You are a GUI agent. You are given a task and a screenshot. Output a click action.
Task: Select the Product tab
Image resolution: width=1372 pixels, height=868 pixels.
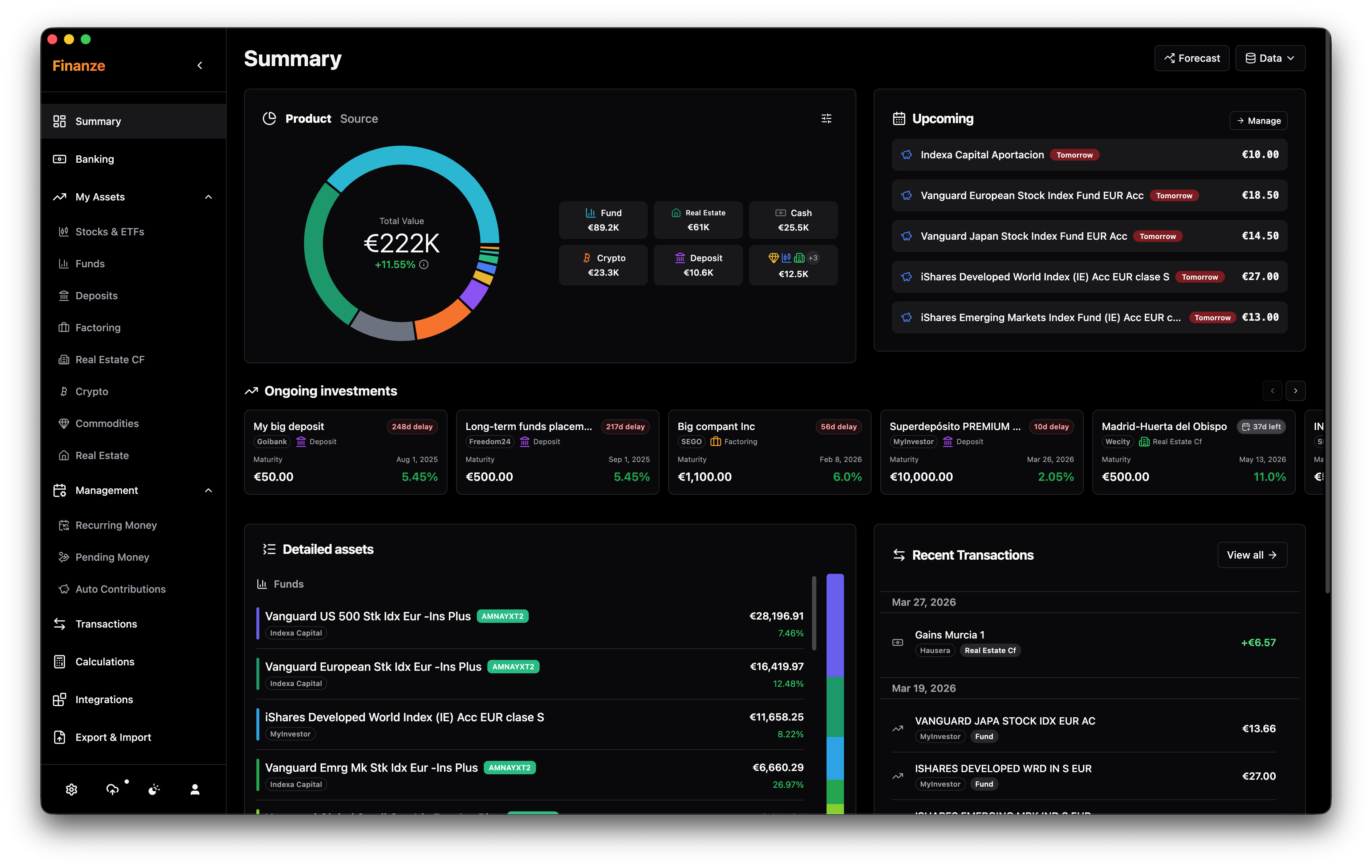click(308, 118)
